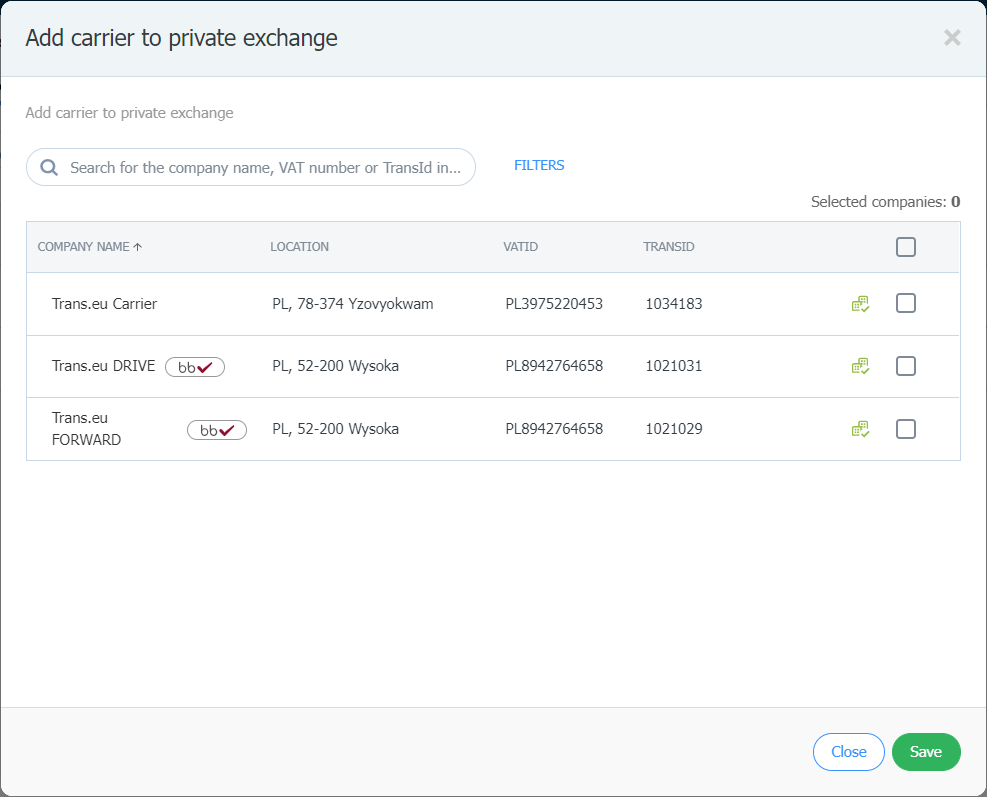The width and height of the screenshot is (987, 797).
Task: Click the Company Name sort arrow
Action: pos(138,247)
